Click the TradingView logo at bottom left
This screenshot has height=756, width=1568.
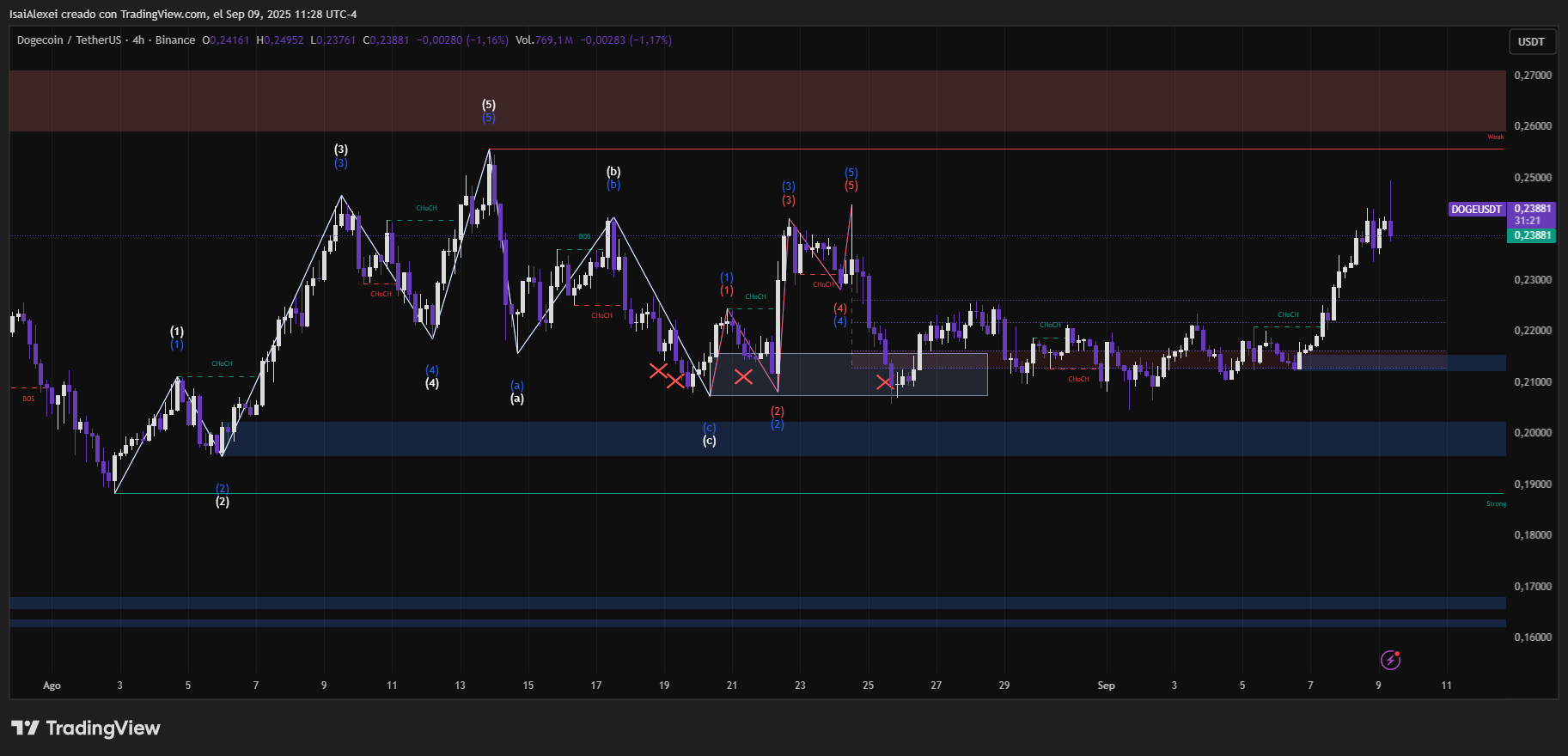(85, 729)
